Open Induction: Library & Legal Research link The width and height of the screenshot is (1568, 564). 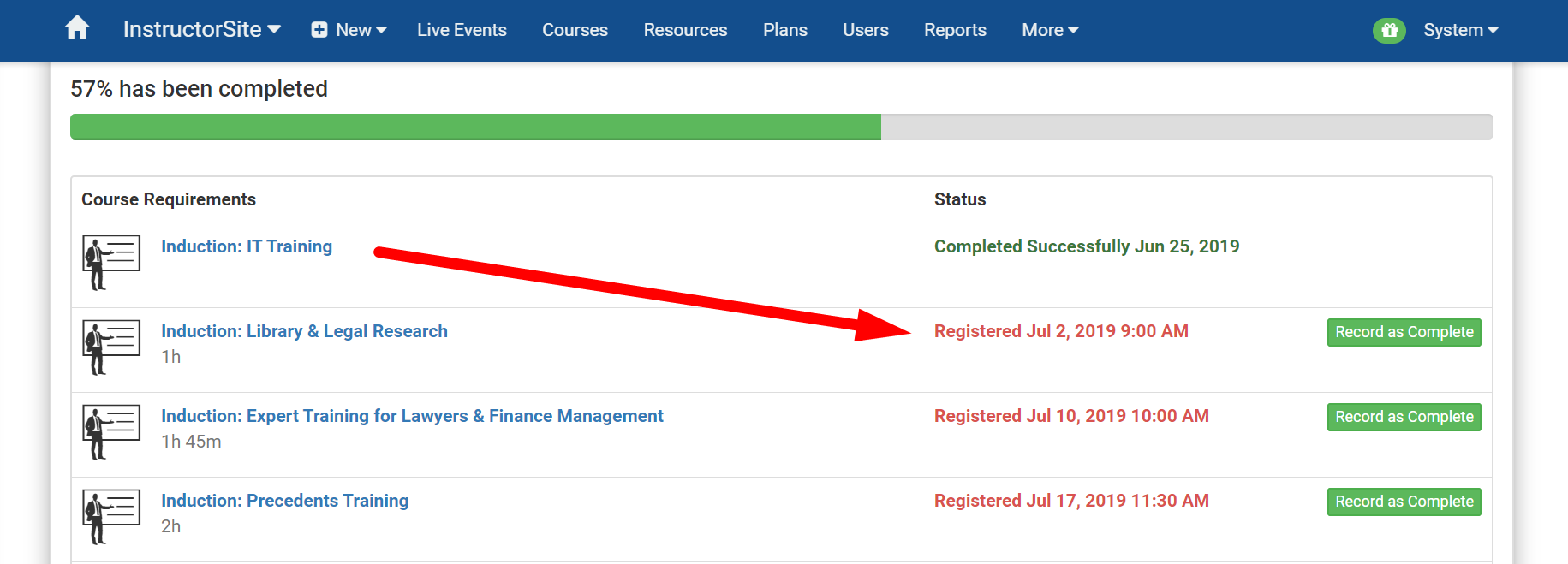tap(304, 331)
